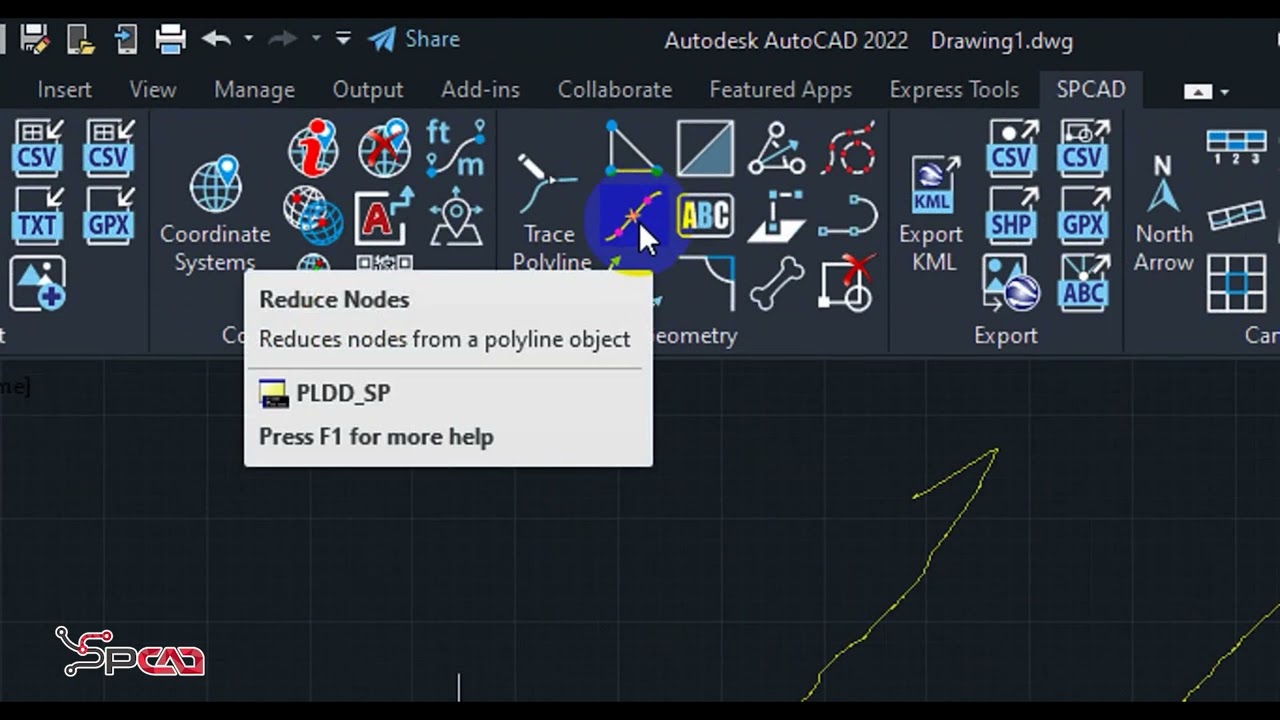Screen dimensions: 1280x720
Task: Select the Express Tools tab
Action: 954,89
